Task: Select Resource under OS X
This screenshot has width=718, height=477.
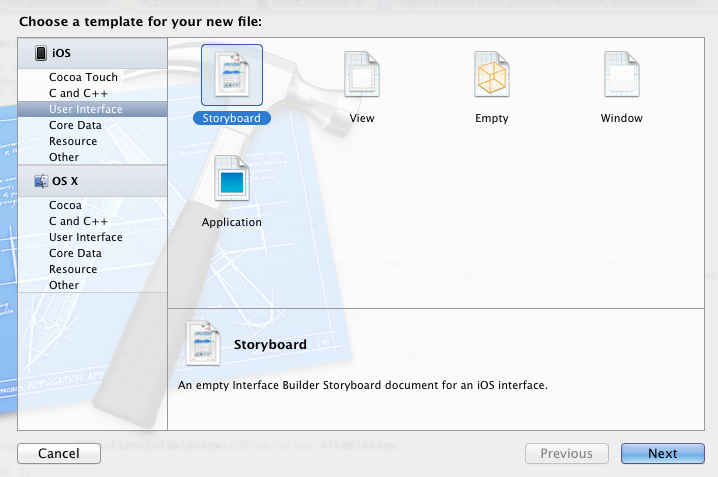Action: tap(92, 269)
